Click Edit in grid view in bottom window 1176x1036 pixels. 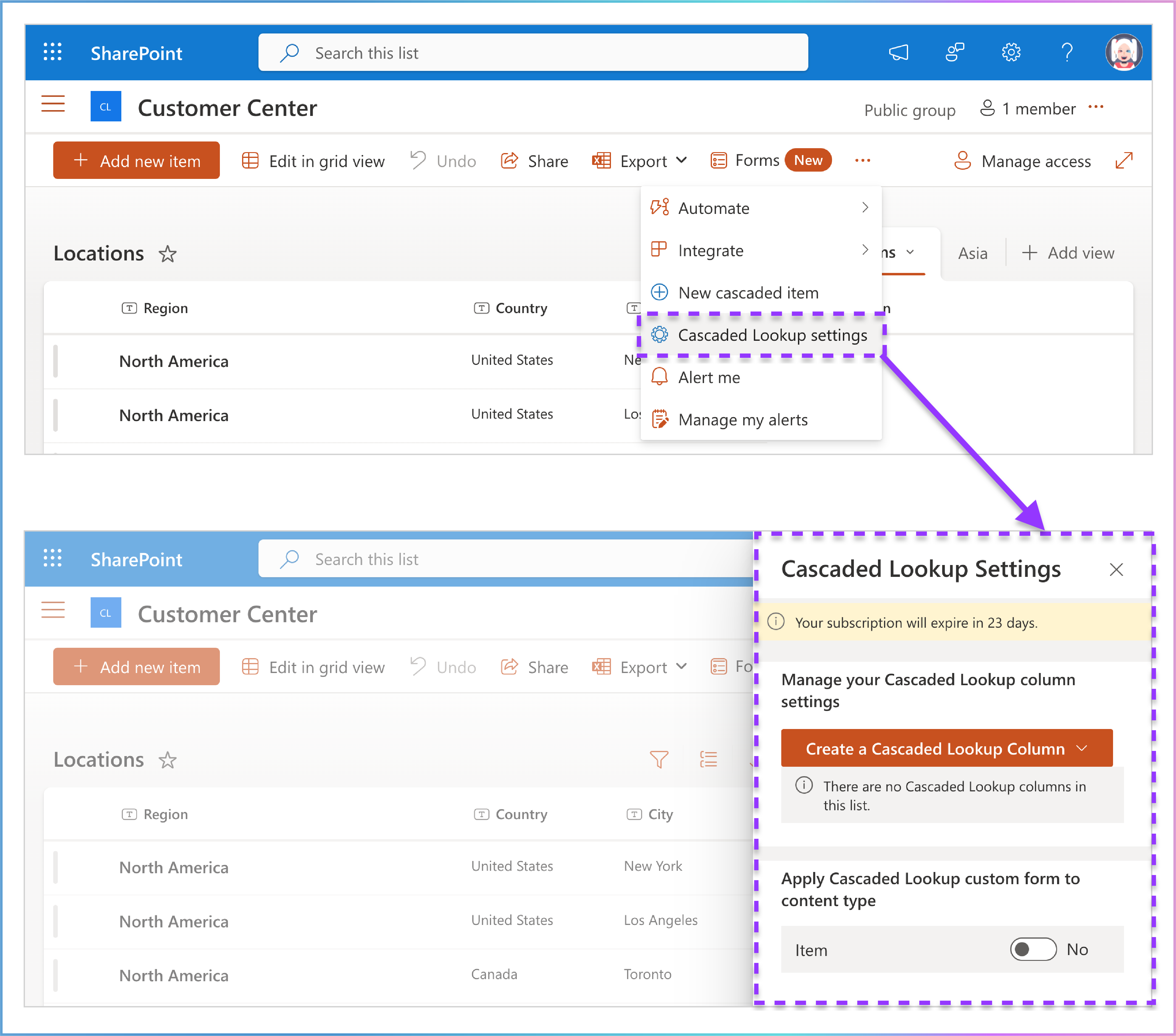click(313, 667)
